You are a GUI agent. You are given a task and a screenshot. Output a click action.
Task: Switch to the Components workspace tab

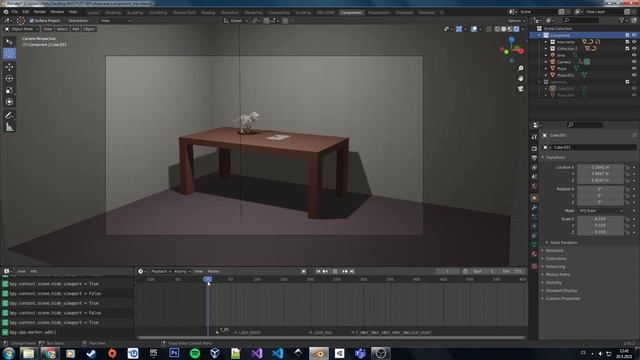[351, 13]
